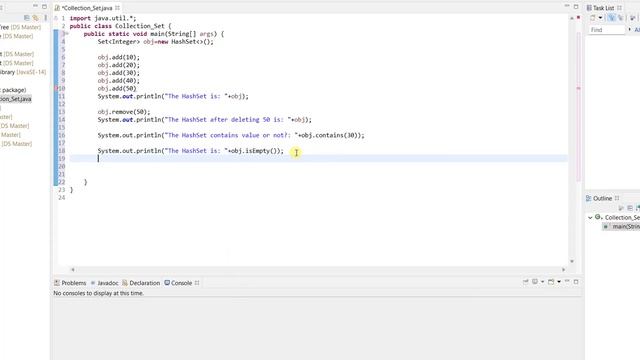Toggle the Categorized tasks icon in Task List
The height and width of the screenshot is (360, 640).
[x=611, y=18]
